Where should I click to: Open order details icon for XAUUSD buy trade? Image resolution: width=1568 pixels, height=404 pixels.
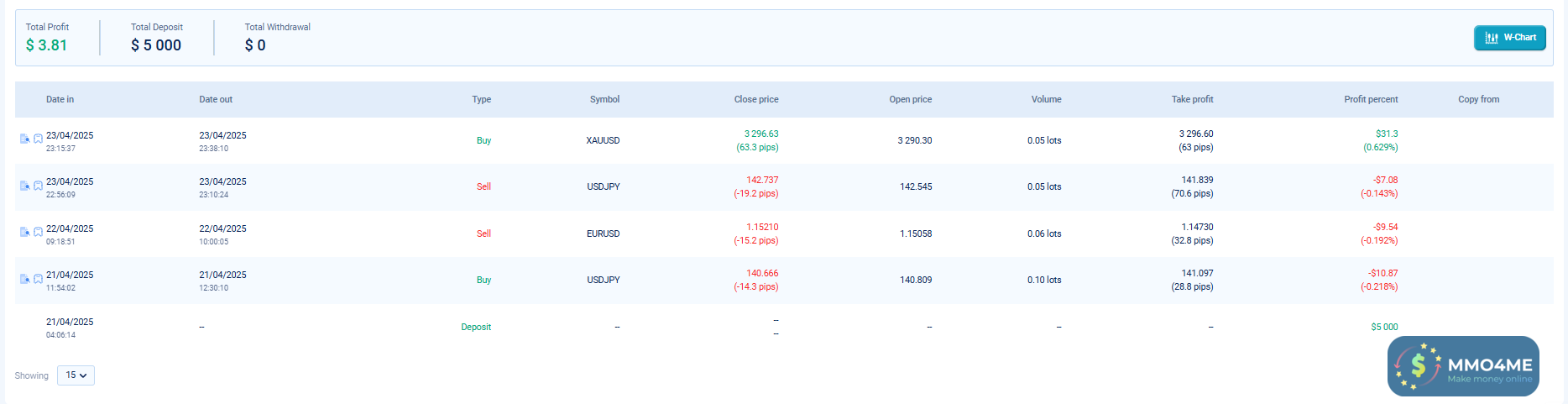point(24,139)
